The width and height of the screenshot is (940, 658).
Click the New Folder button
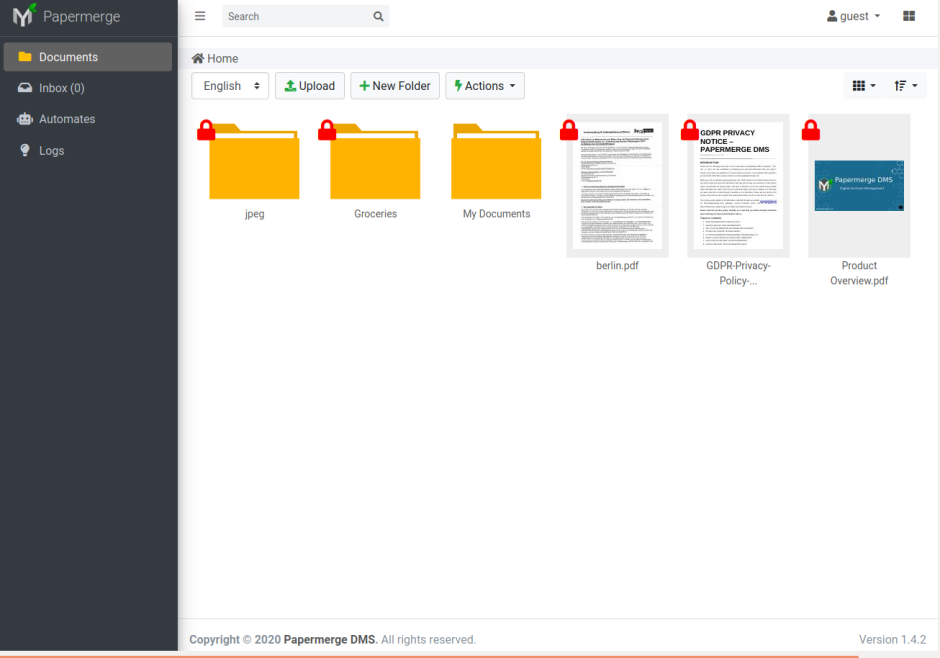tap(394, 86)
